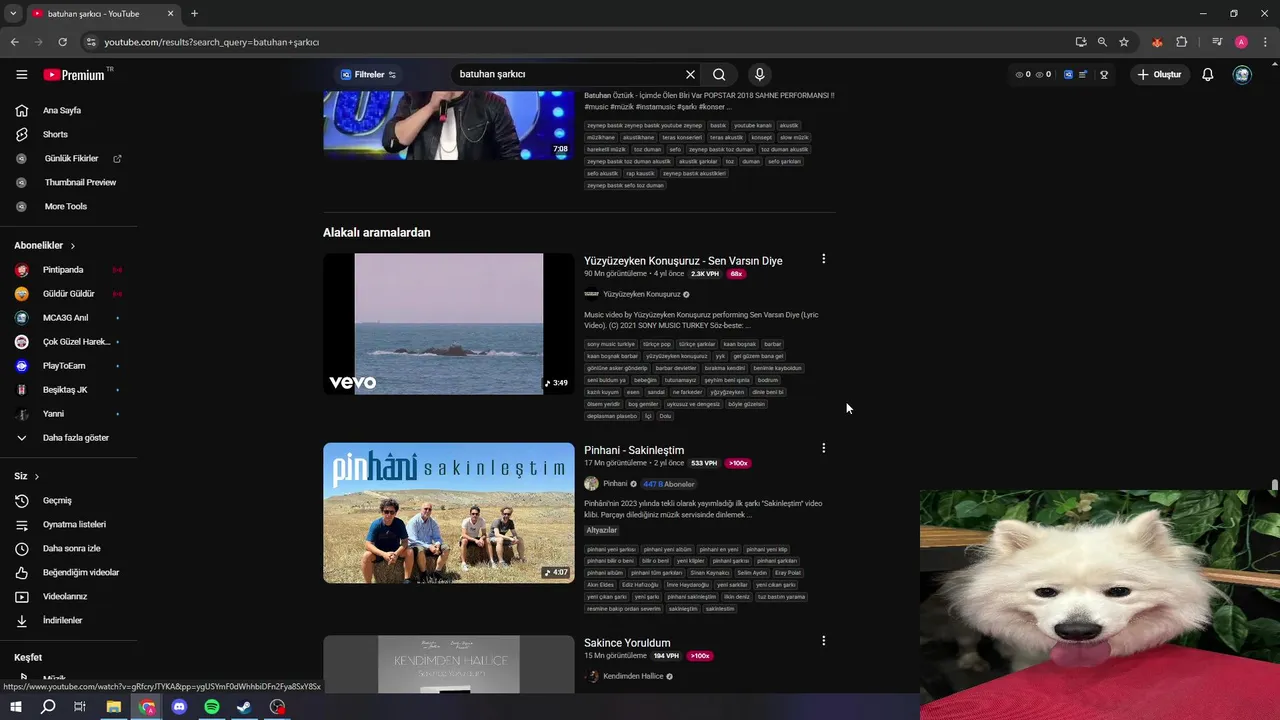Bookmark this page with star icon

pos(1124,42)
